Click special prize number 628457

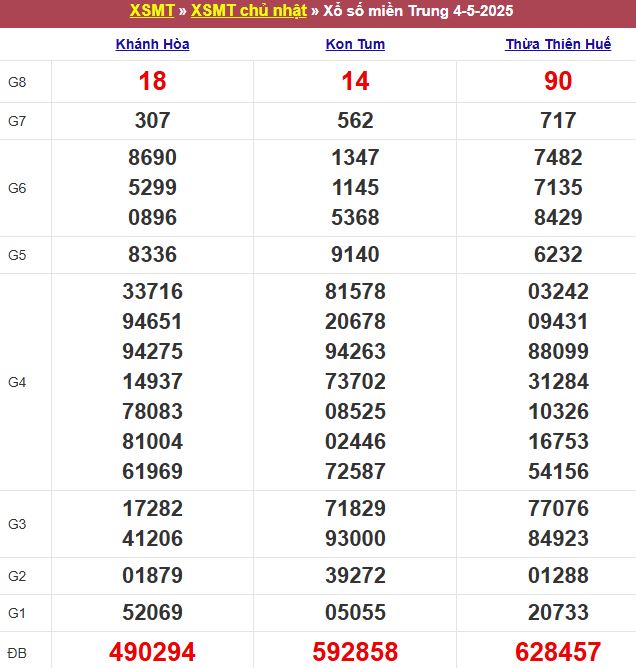(x=558, y=652)
